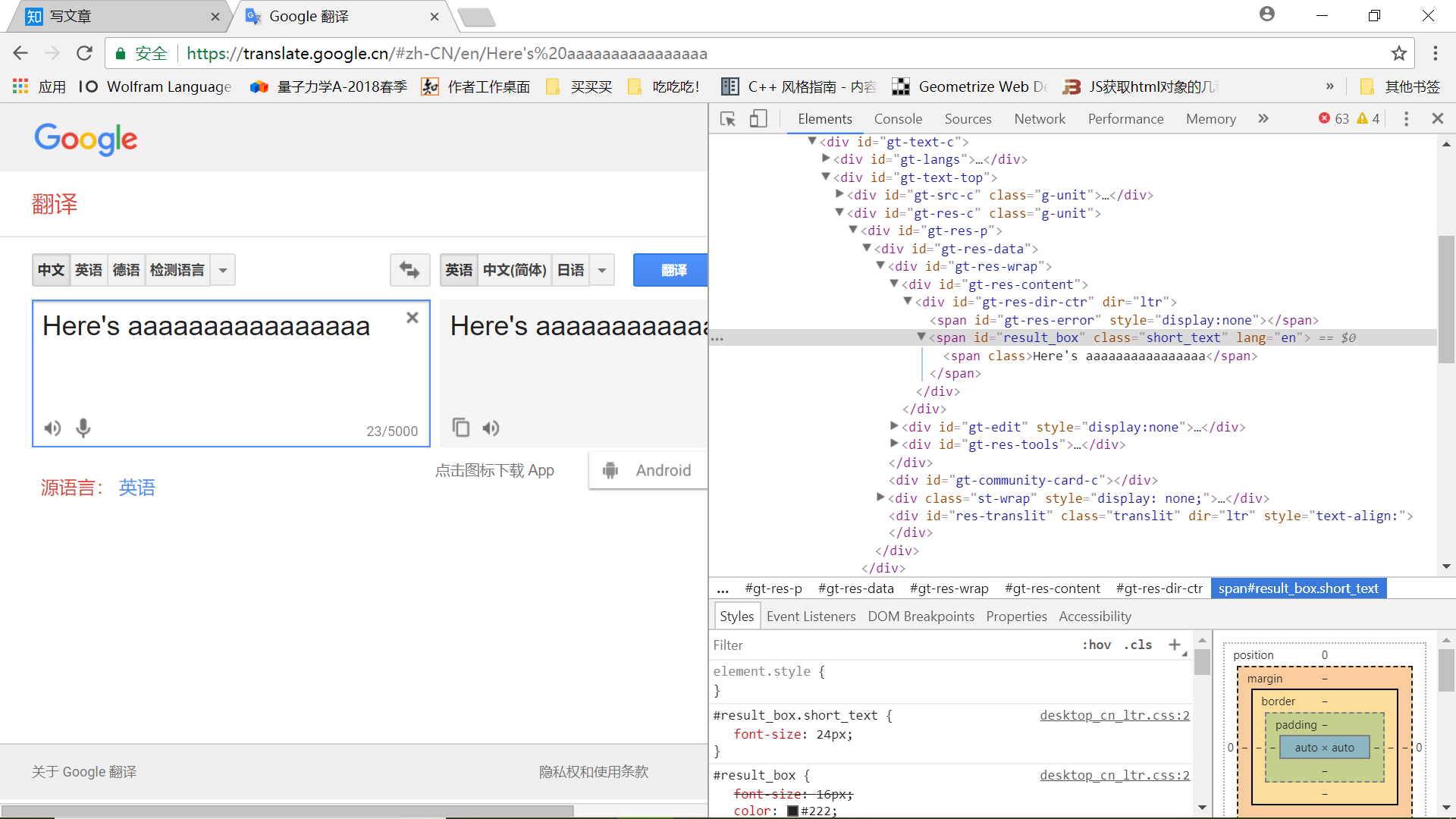The width and height of the screenshot is (1456, 819).
Task: Switch to the Sources tab
Action: point(968,119)
